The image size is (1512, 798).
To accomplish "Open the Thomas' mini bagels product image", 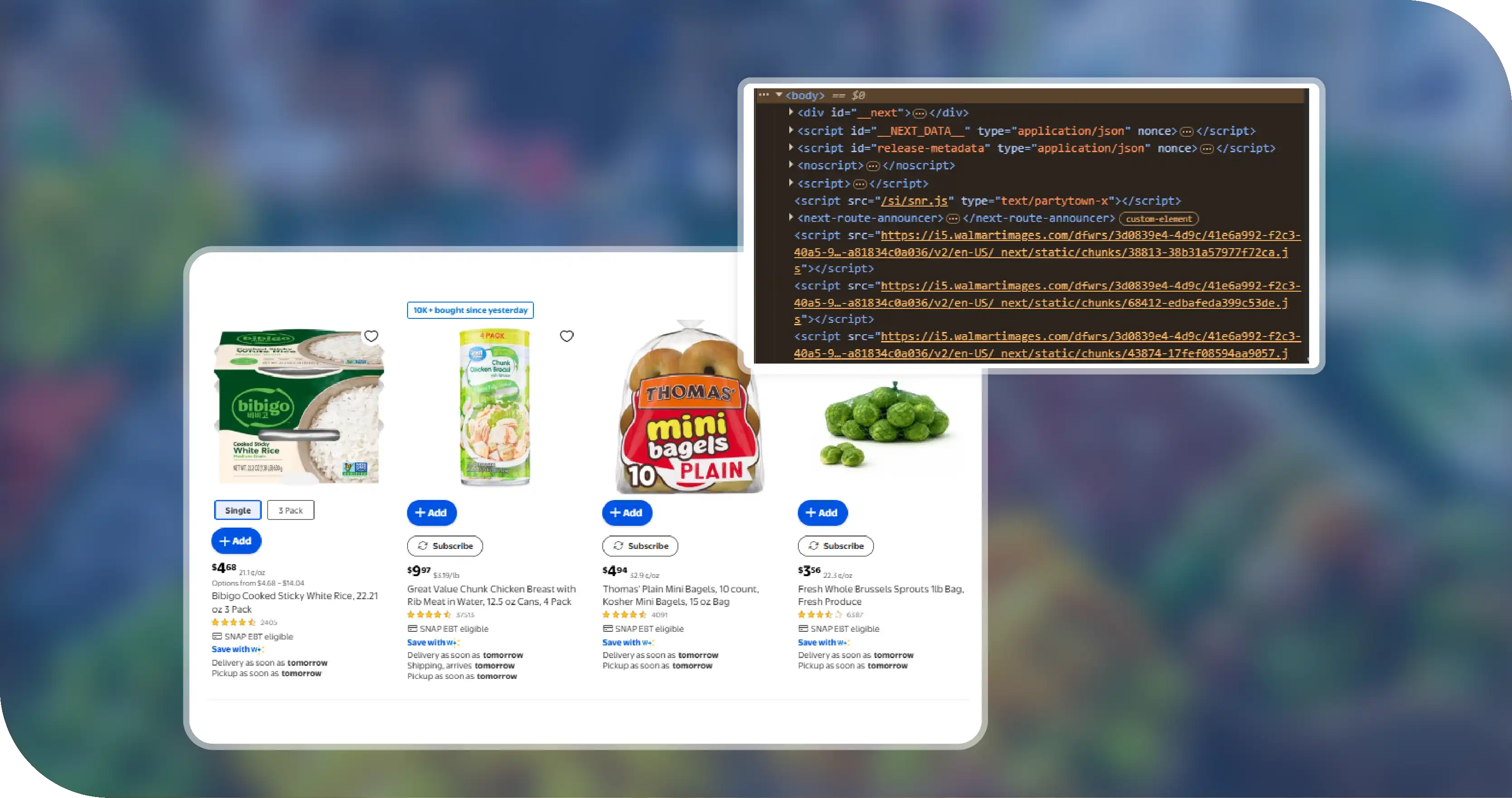I will [x=690, y=406].
